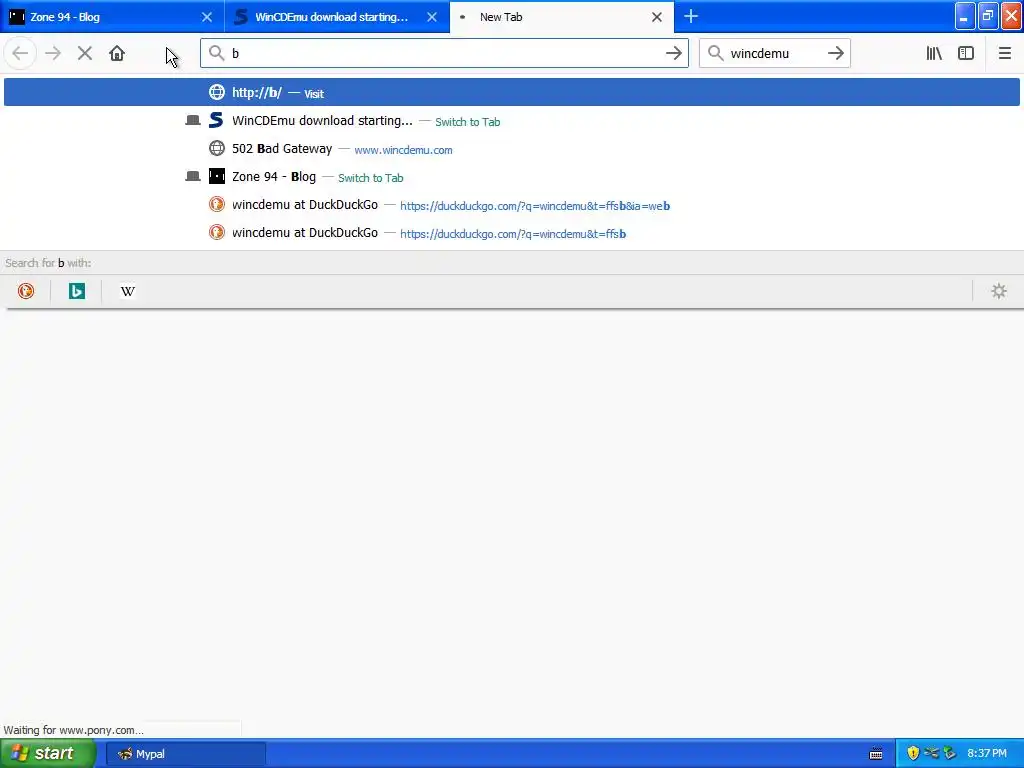1024x768 pixels.
Task: Click the Forward navigation arrow
Action: click(x=53, y=54)
